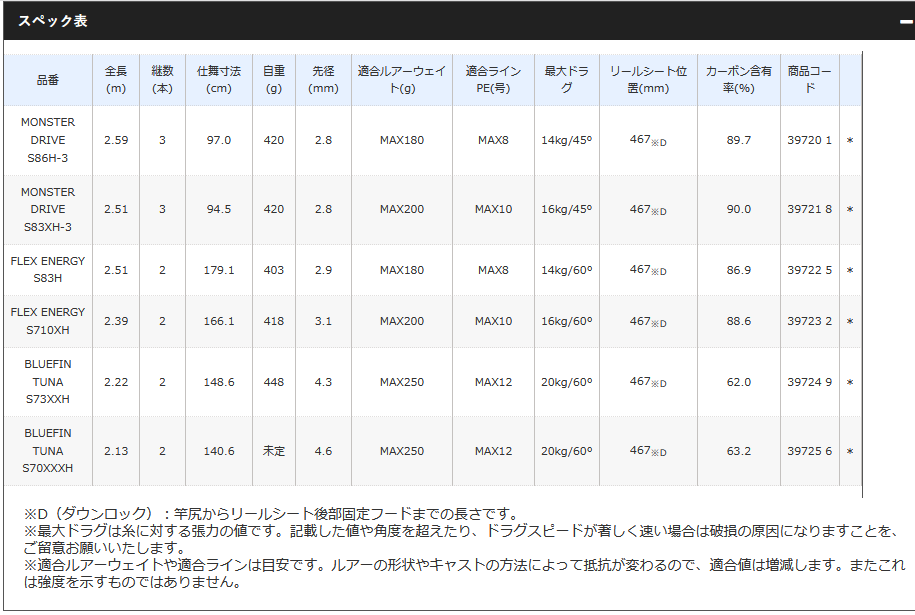
Task: Click product code 39722 5
Action: [809, 270]
